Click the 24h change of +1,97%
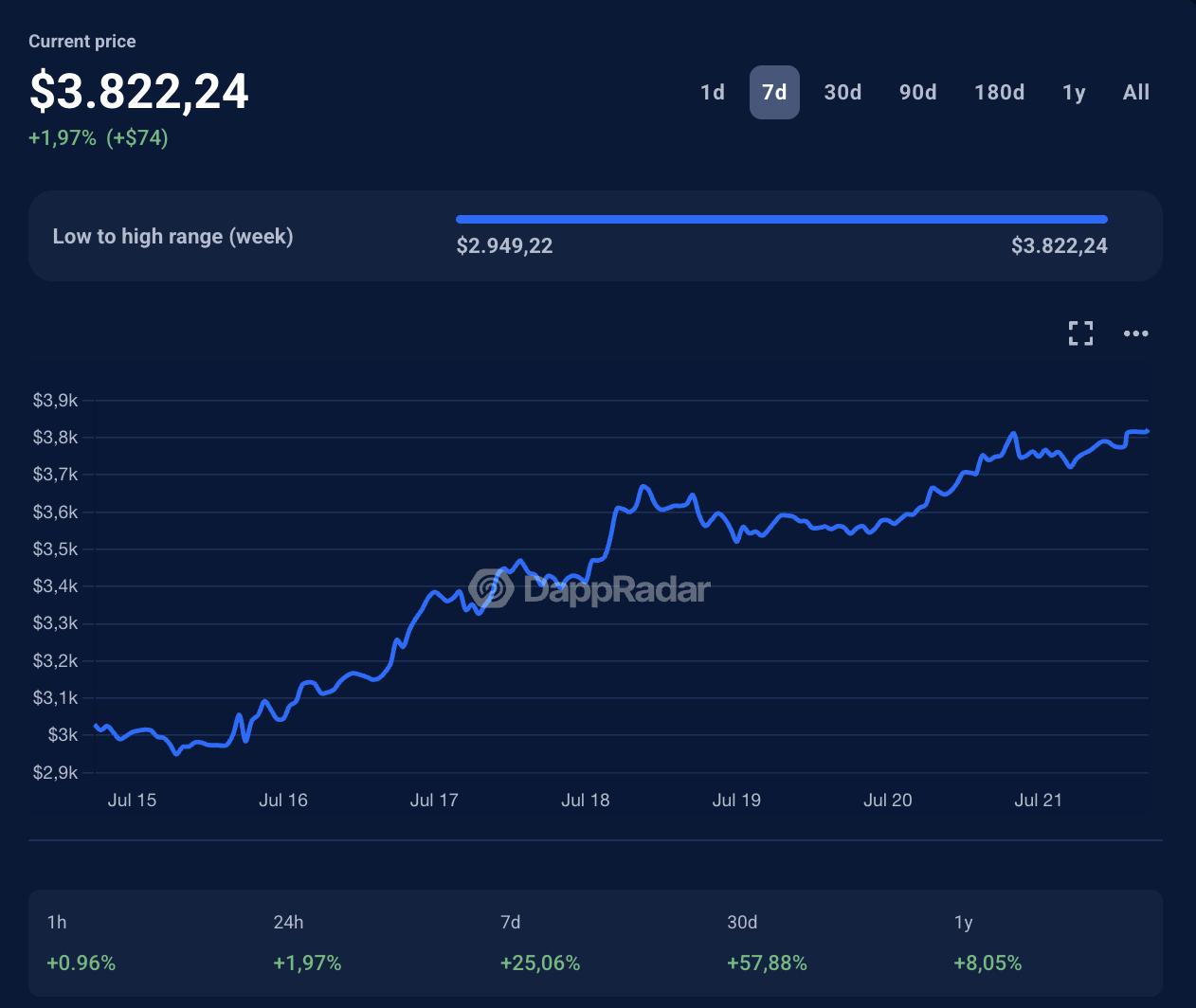Image resolution: width=1196 pixels, height=1008 pixels. [x=307, y=963]
